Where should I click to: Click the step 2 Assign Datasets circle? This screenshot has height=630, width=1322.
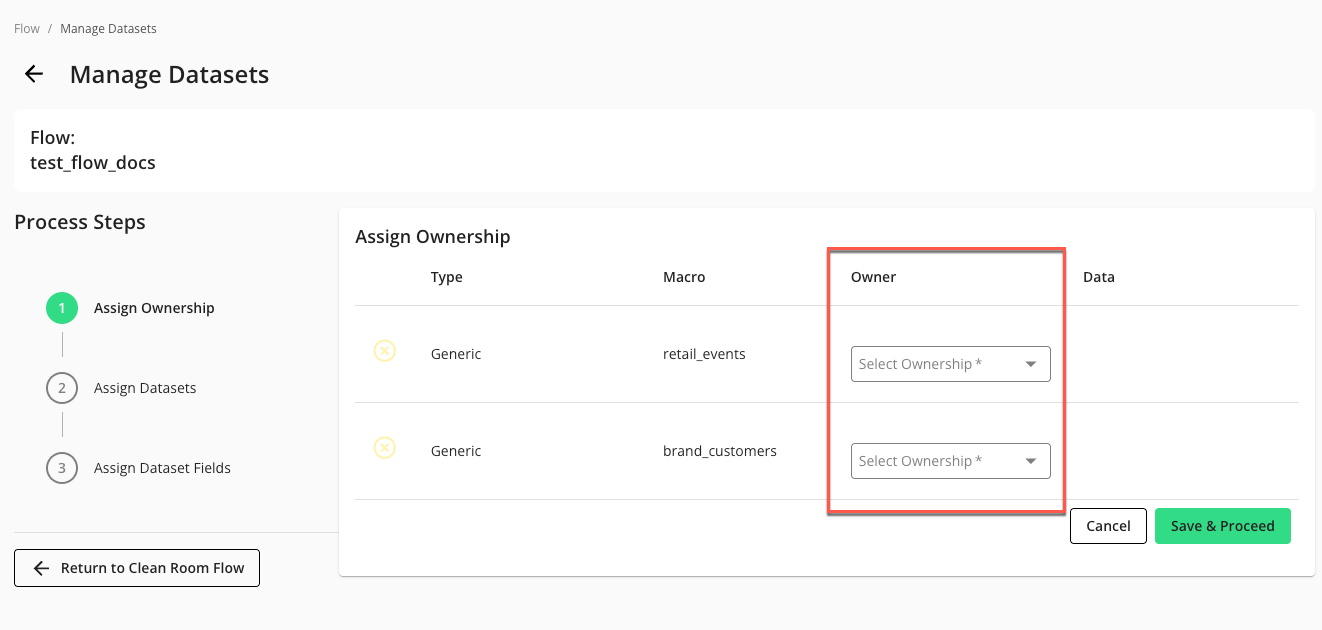(61, 388)
